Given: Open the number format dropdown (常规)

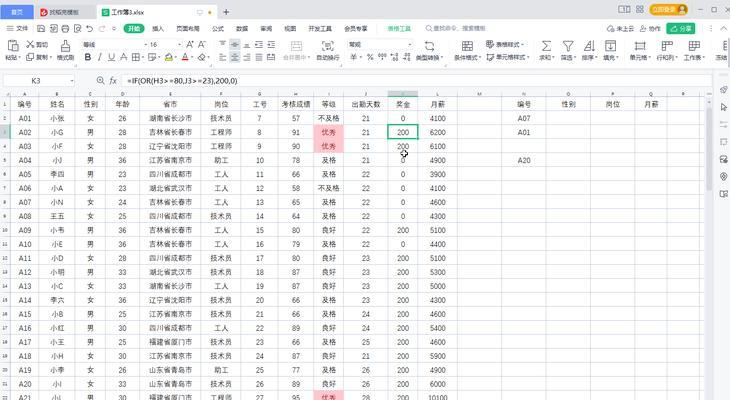Looking at the screenshot, I should [410, 44].
